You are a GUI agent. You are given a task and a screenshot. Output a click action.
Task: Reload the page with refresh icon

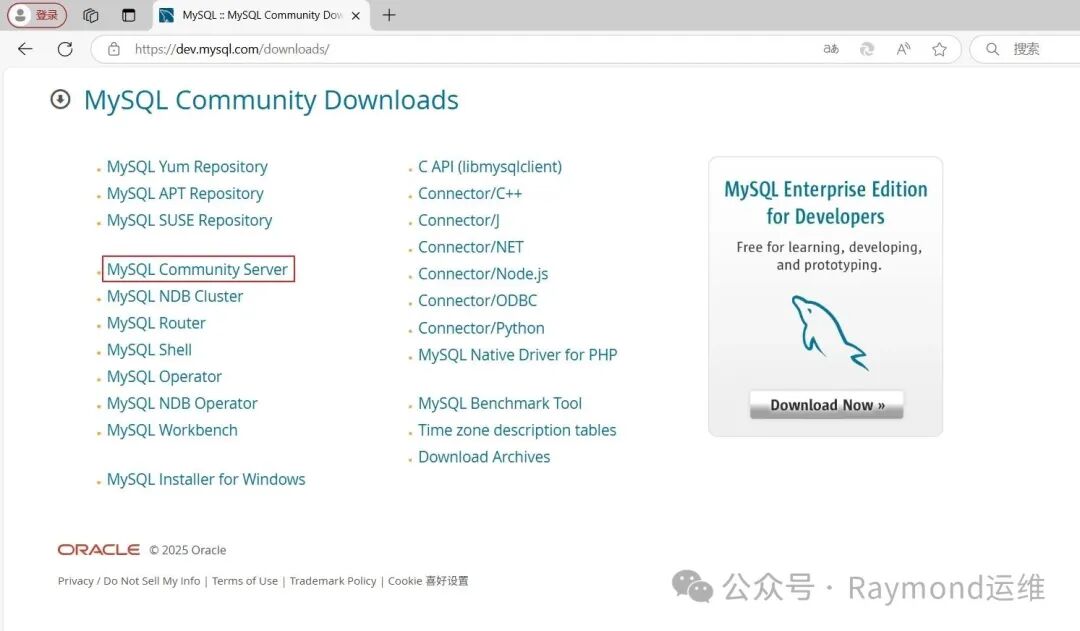coord(65,49)
